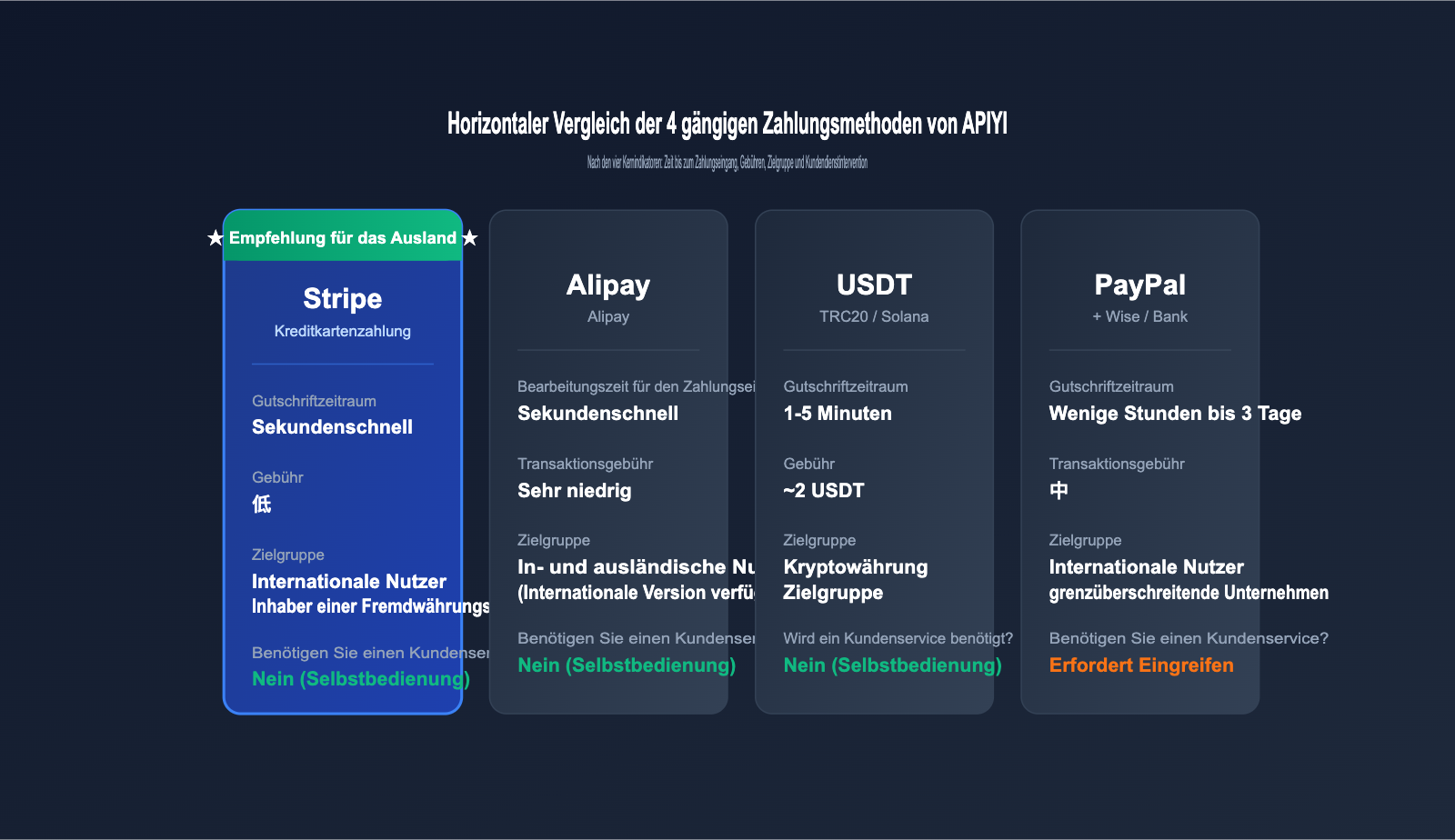This screenshot has width=1455, height=840.
Task: Click 'Sehr niedrig' fee value
Action: [574, 491]
